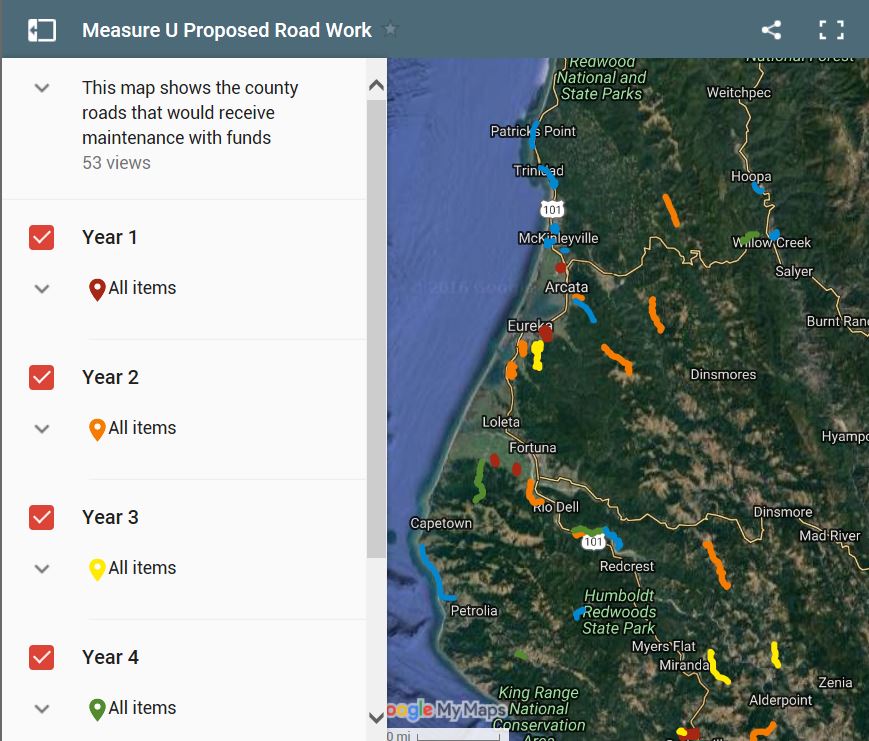The height and width of the screenshot is (741, 869).
Task: Expand All items under Year 3
Action: (x=41, y=568)
